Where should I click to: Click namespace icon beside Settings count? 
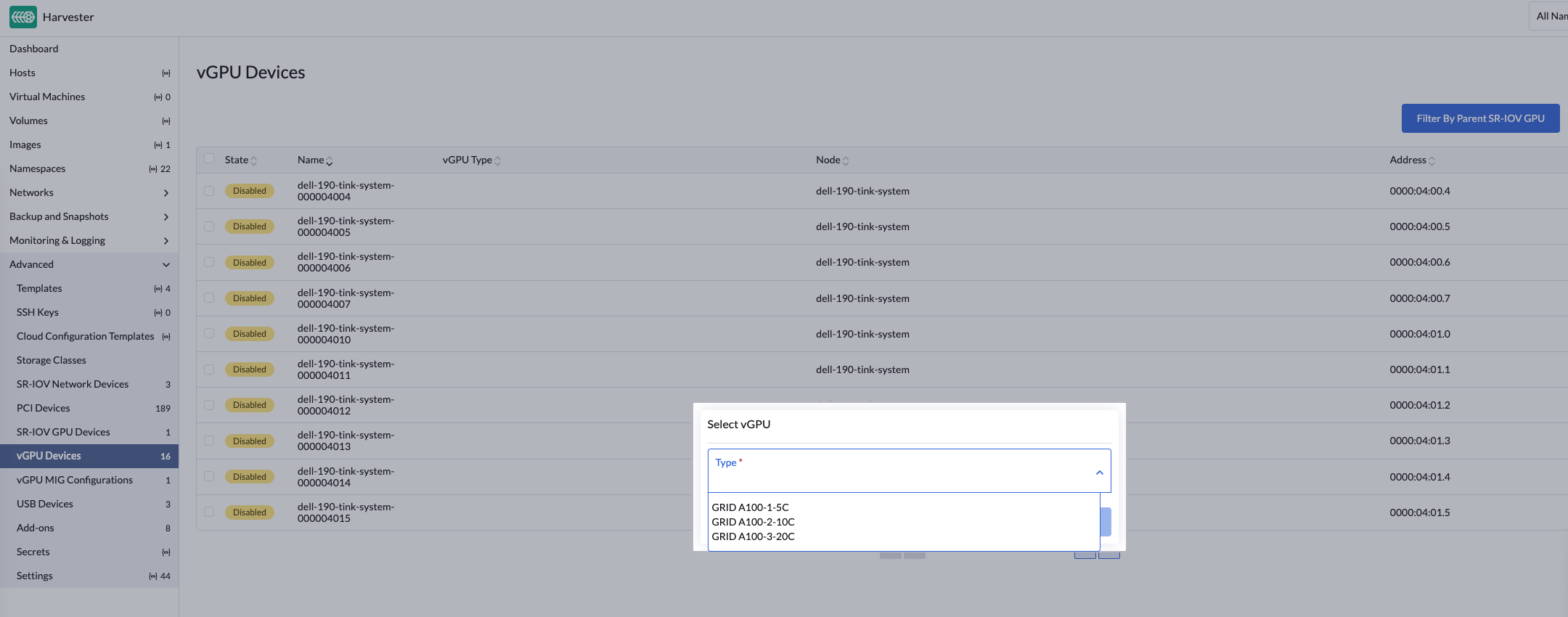click(153, 576)
